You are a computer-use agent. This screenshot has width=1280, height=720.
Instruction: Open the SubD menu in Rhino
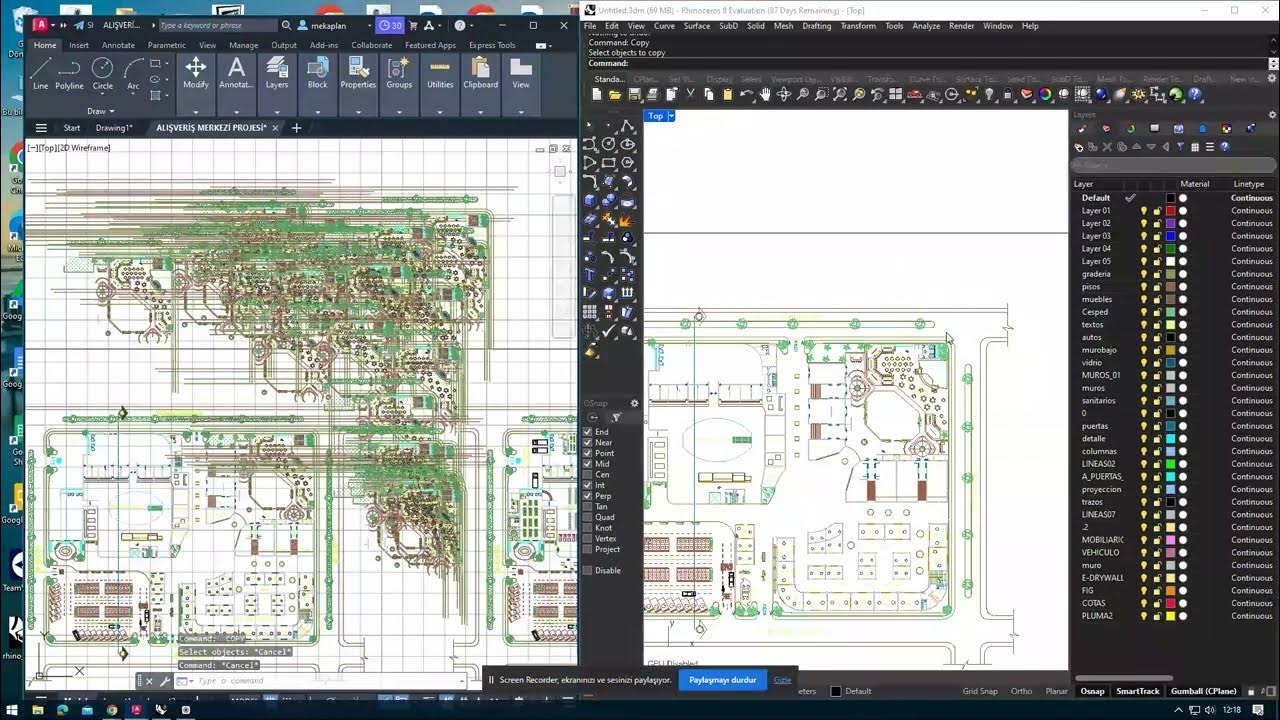727,26
